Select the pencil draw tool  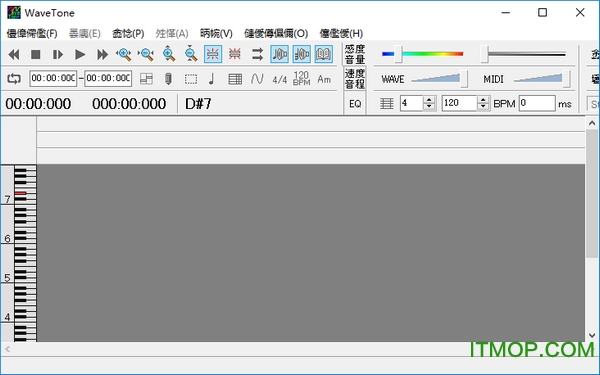(168, 79)
